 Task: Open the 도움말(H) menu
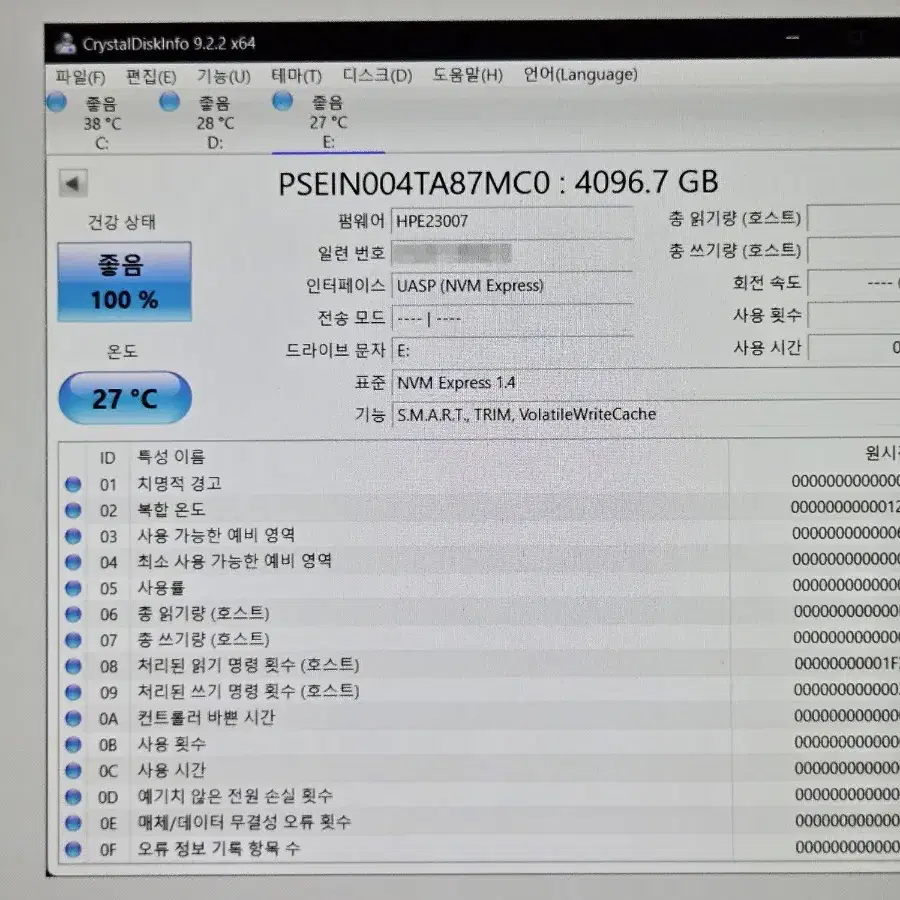pos(468,75)
